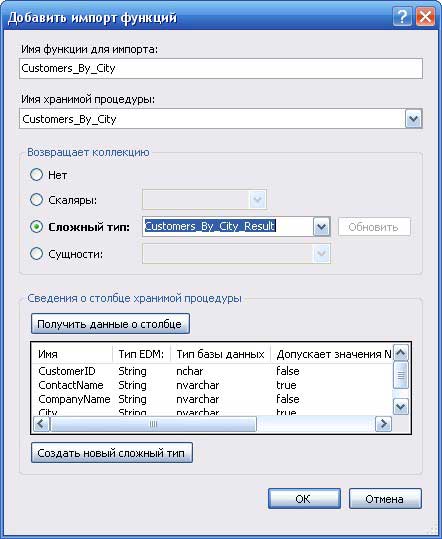
Task: Click the column list scroll up arrow
Action: 400,352
